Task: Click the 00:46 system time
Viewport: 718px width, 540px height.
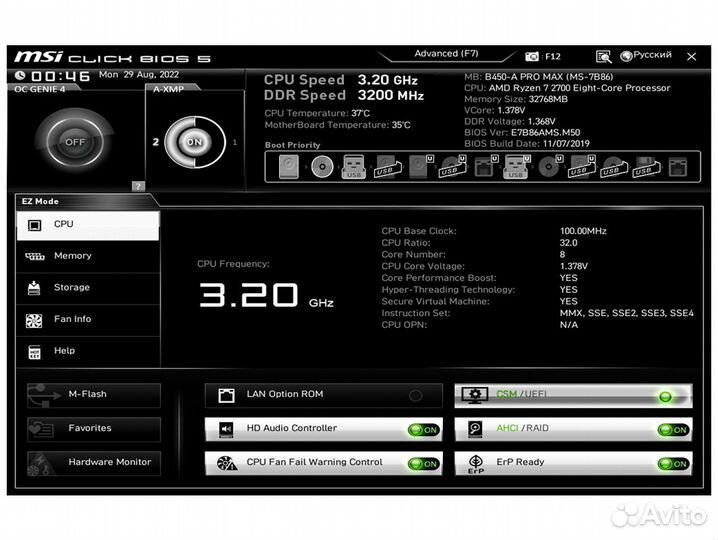Action: pos(60,76)
